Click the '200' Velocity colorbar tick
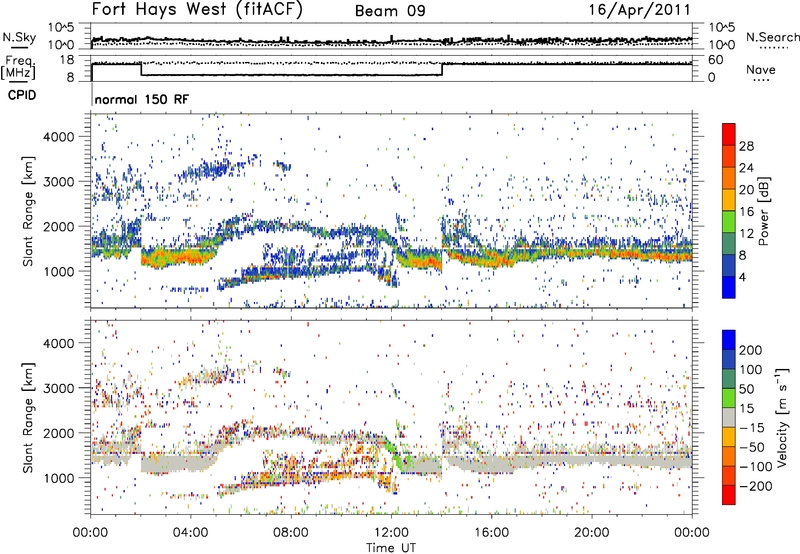This screenshot has width=800, height=554. pyautogui.click(x=751, y=350)
